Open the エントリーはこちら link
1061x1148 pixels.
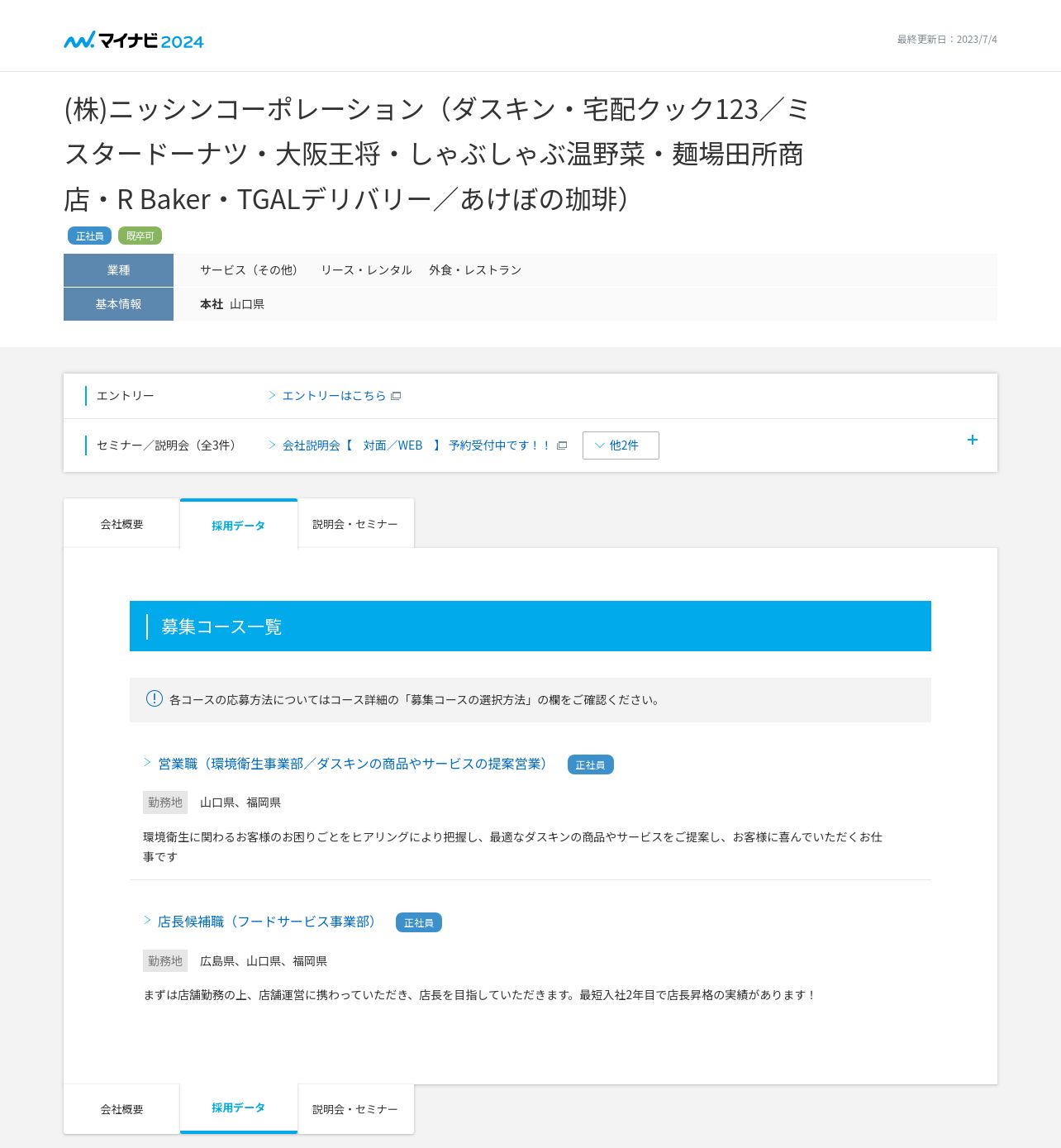[x=334, y=396]
